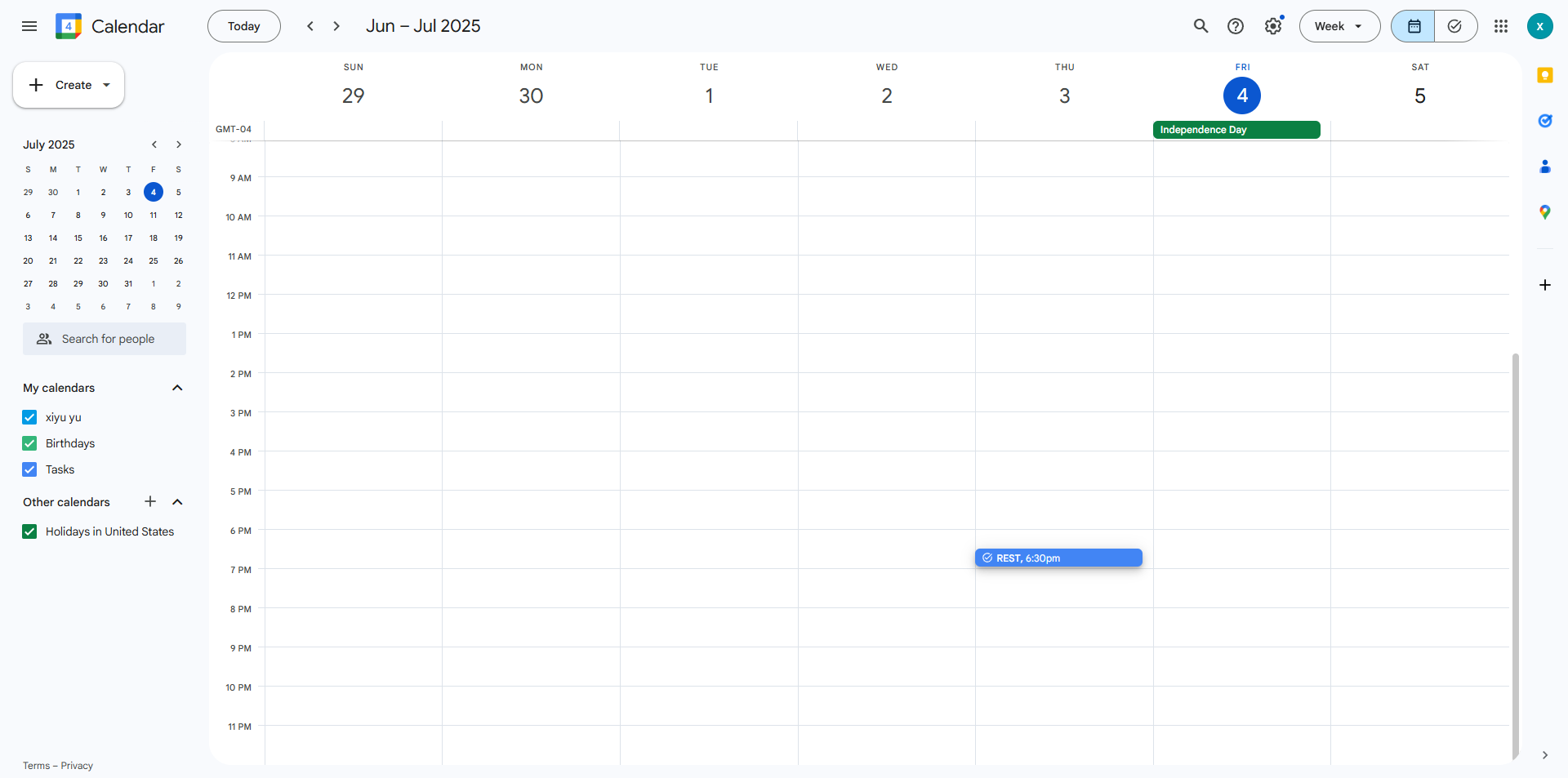Open Contacts side panel
Viewport: 1568px width, 778px height.
(x=1544, y=167)
